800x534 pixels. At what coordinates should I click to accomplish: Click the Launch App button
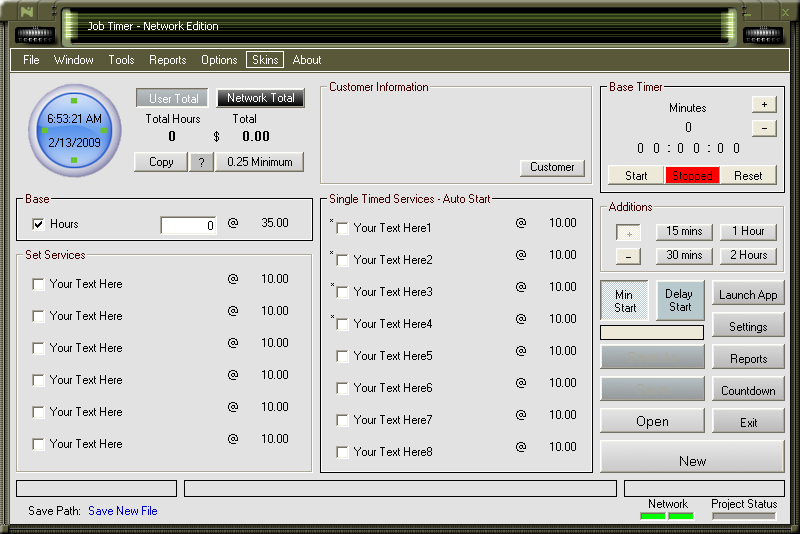[748, 295]
